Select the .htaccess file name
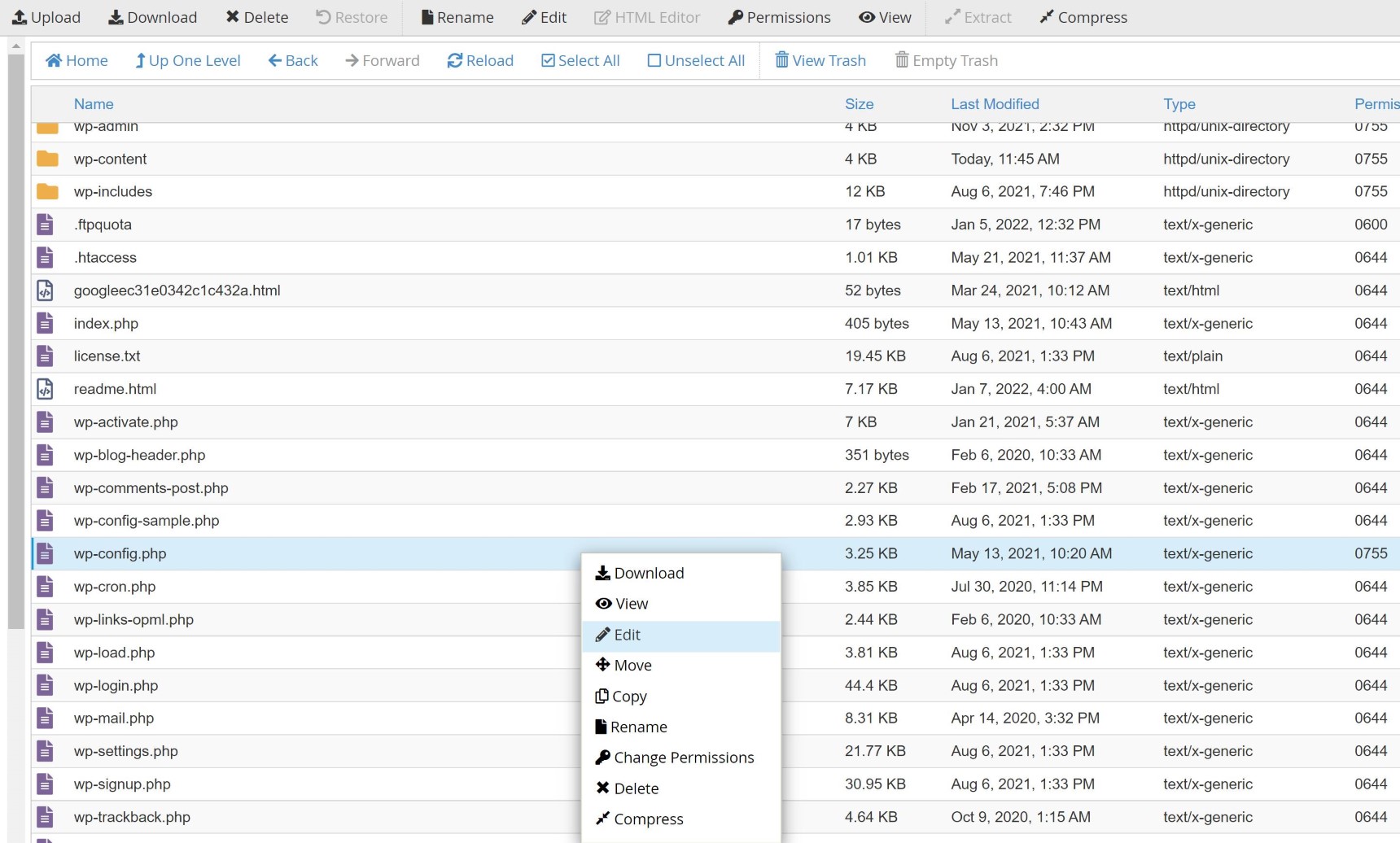Image resolution: width=1400 pixels, height=843 pixels. click(105, 257)
